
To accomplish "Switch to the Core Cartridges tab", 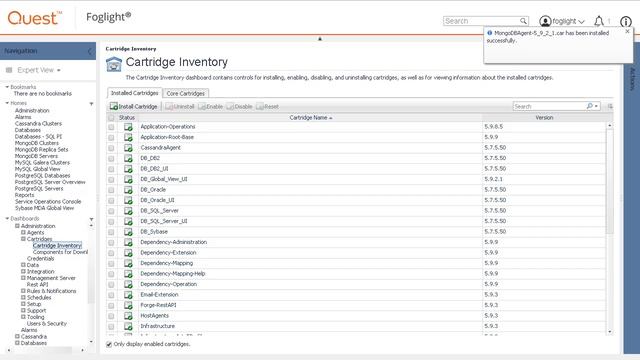I will point(186,93).
